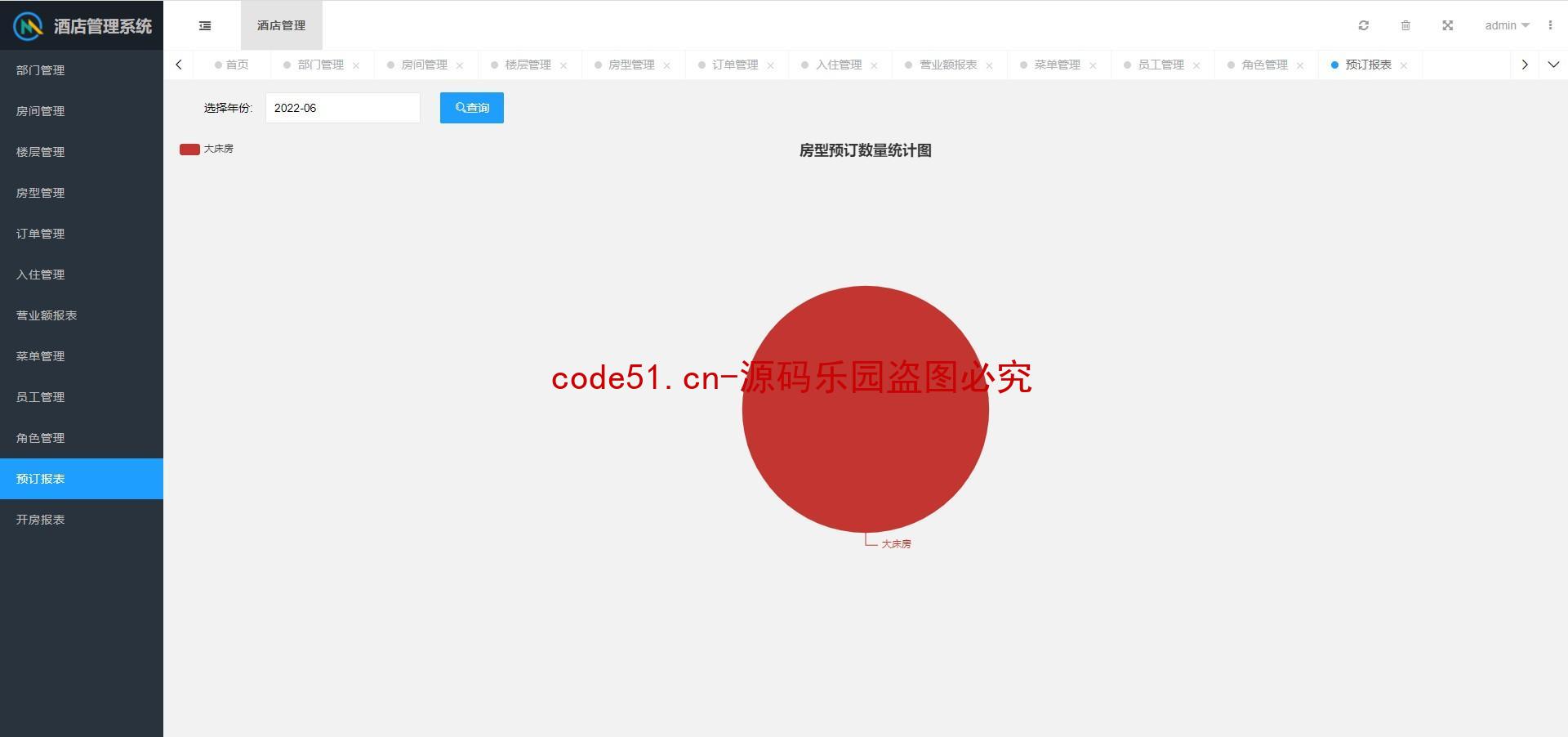Open the vertical dots more menu
The width and height of the screenshot is (1568, 737).
click(1550, 25)
